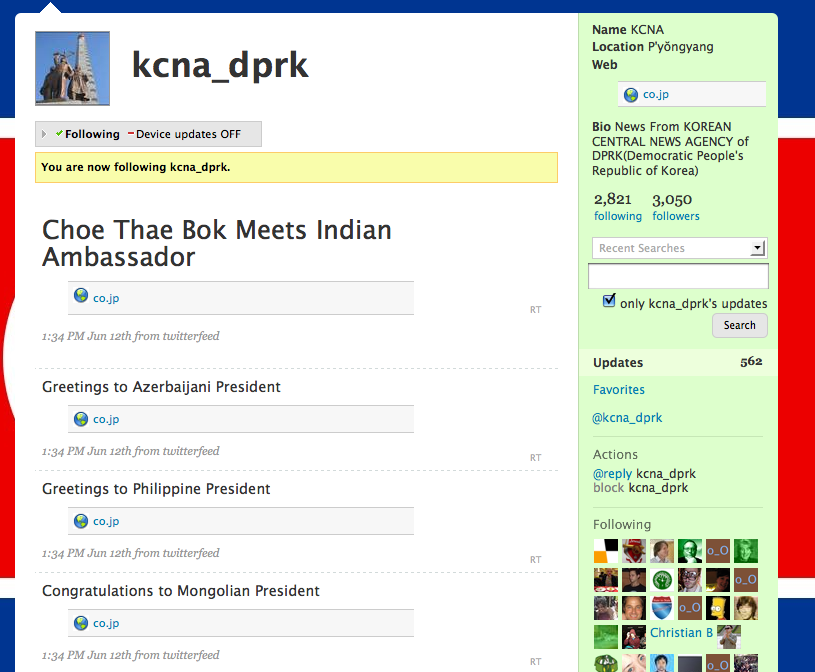Click the statue profile picture of kcna_dprk
Viewport: 815px width, 672px height.
pyautogui.click(x=72, y=68)
